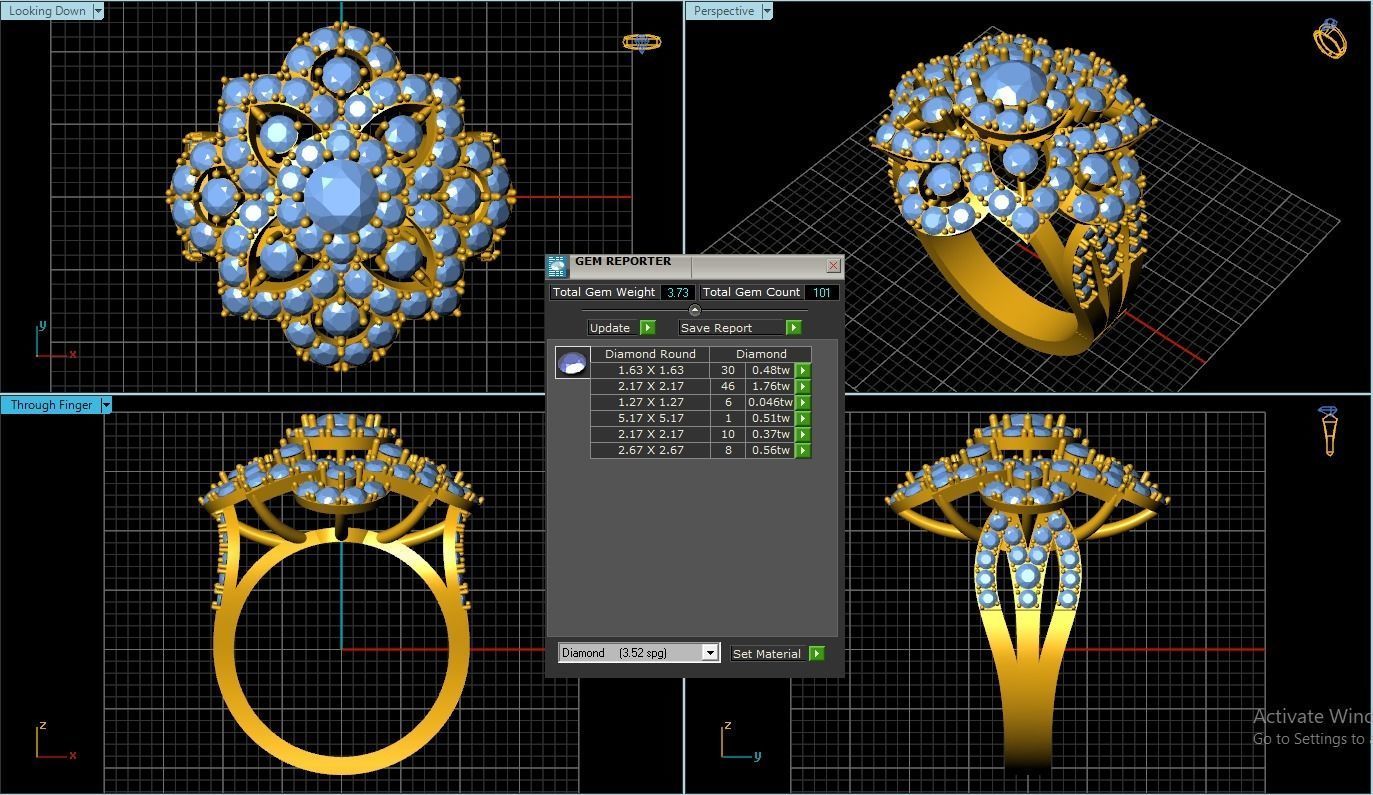Close the Gem Reporter panel
Screen dimensions: 1373x795
833,266
